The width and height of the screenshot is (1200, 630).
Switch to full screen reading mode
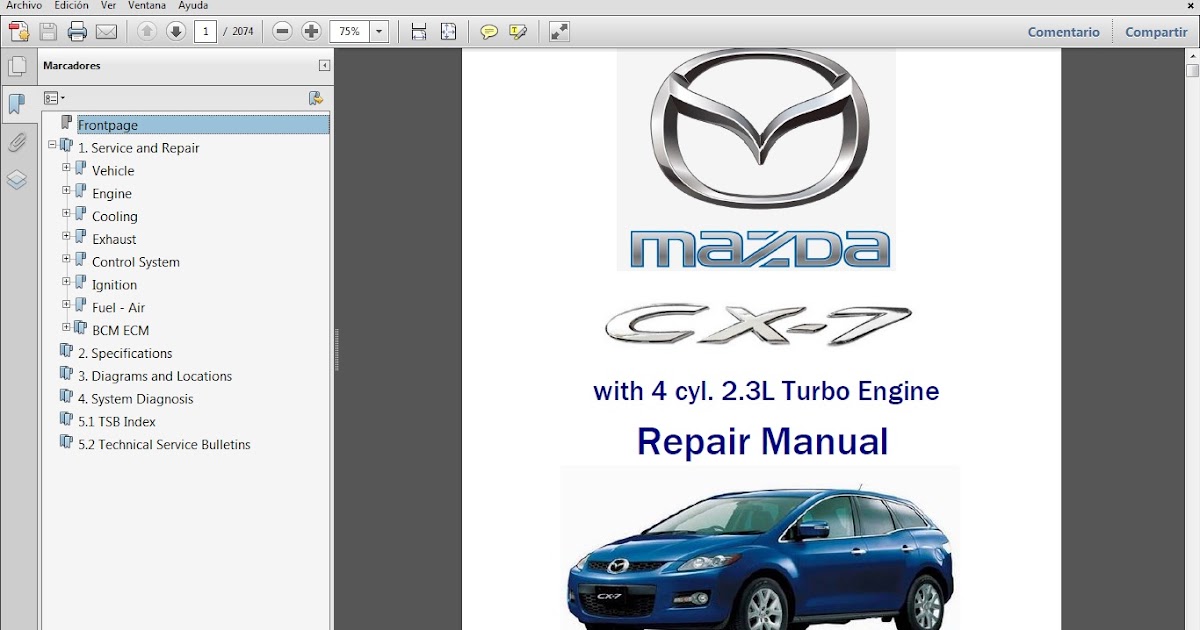point(558,31)
